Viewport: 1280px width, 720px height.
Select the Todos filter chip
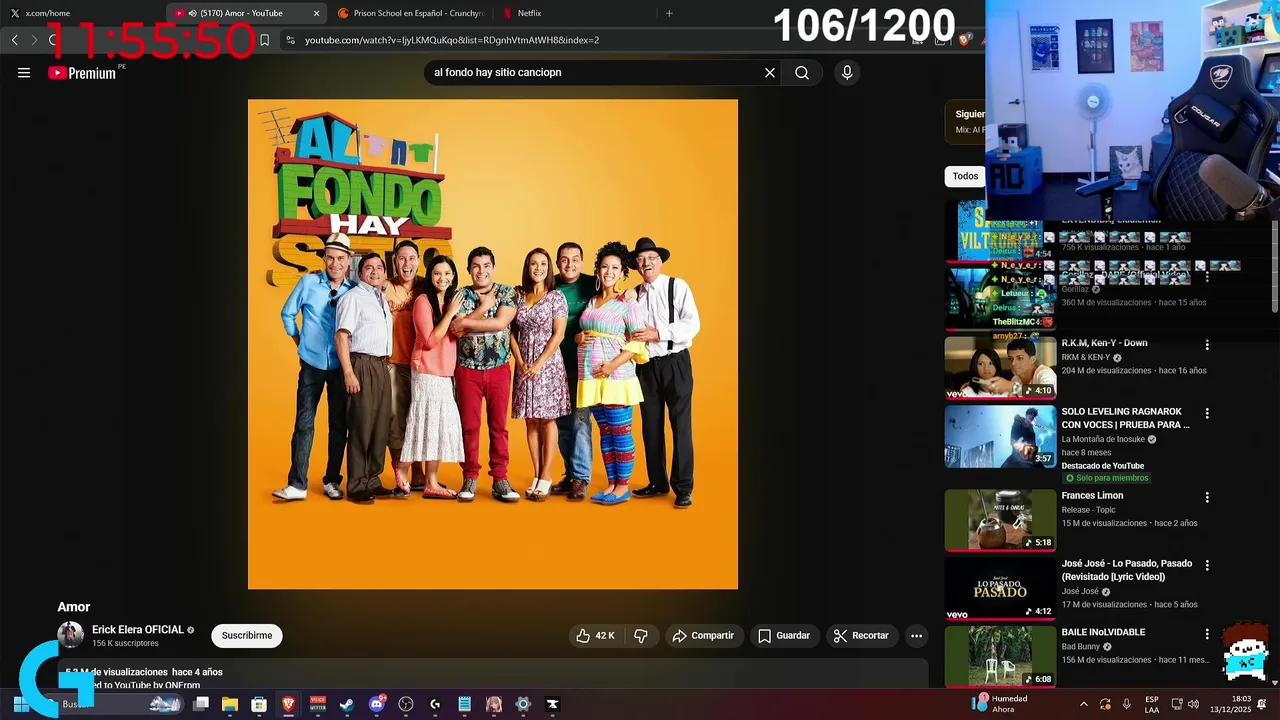(x=965, y=176)
